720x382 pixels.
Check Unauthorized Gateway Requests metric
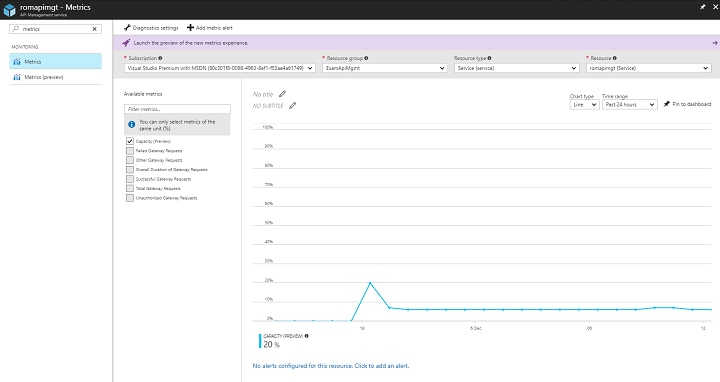pos(130,198)
